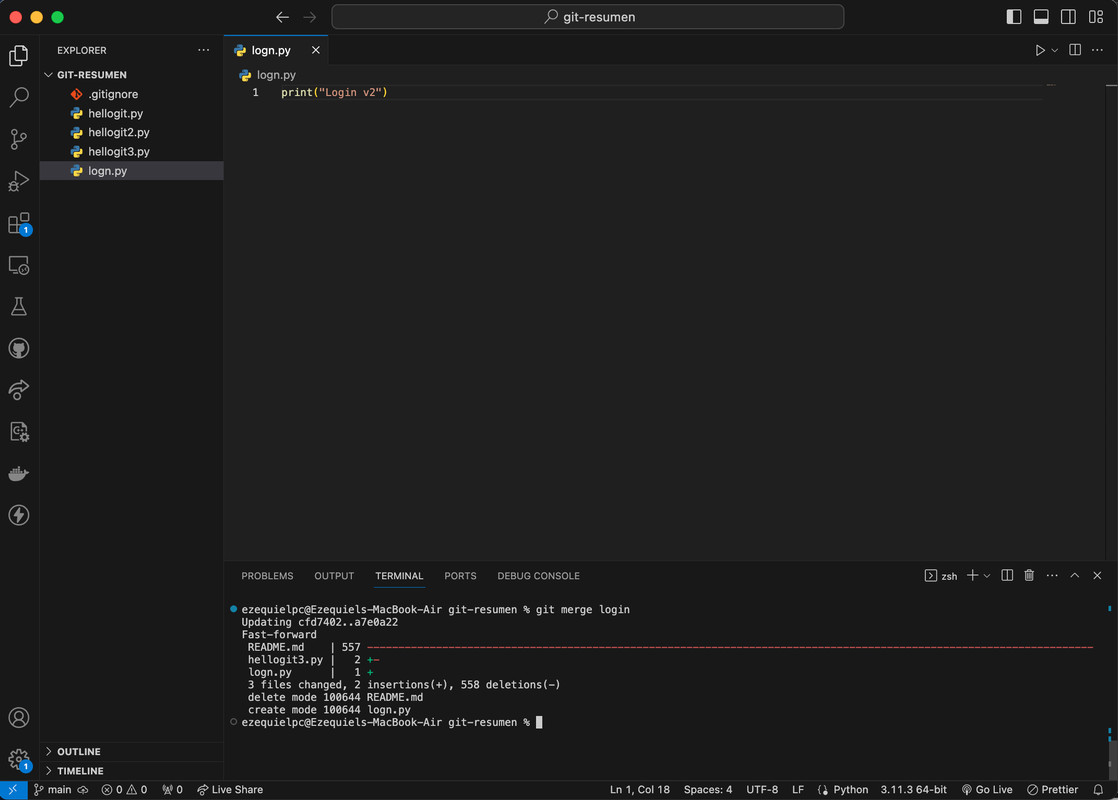Open terminal panel more actions ellipsis
The height and width of the screenshot is (800, 1118).
click(x=1052, y=575)
